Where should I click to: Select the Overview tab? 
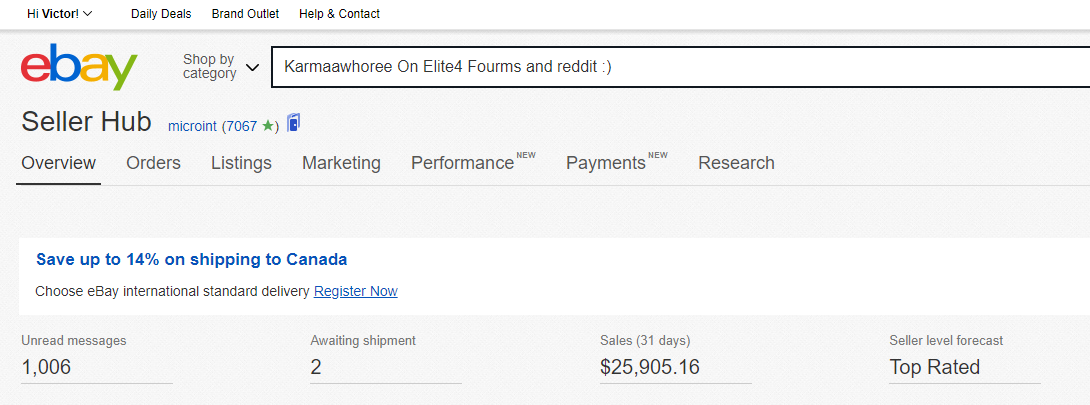tap(59, 163)
